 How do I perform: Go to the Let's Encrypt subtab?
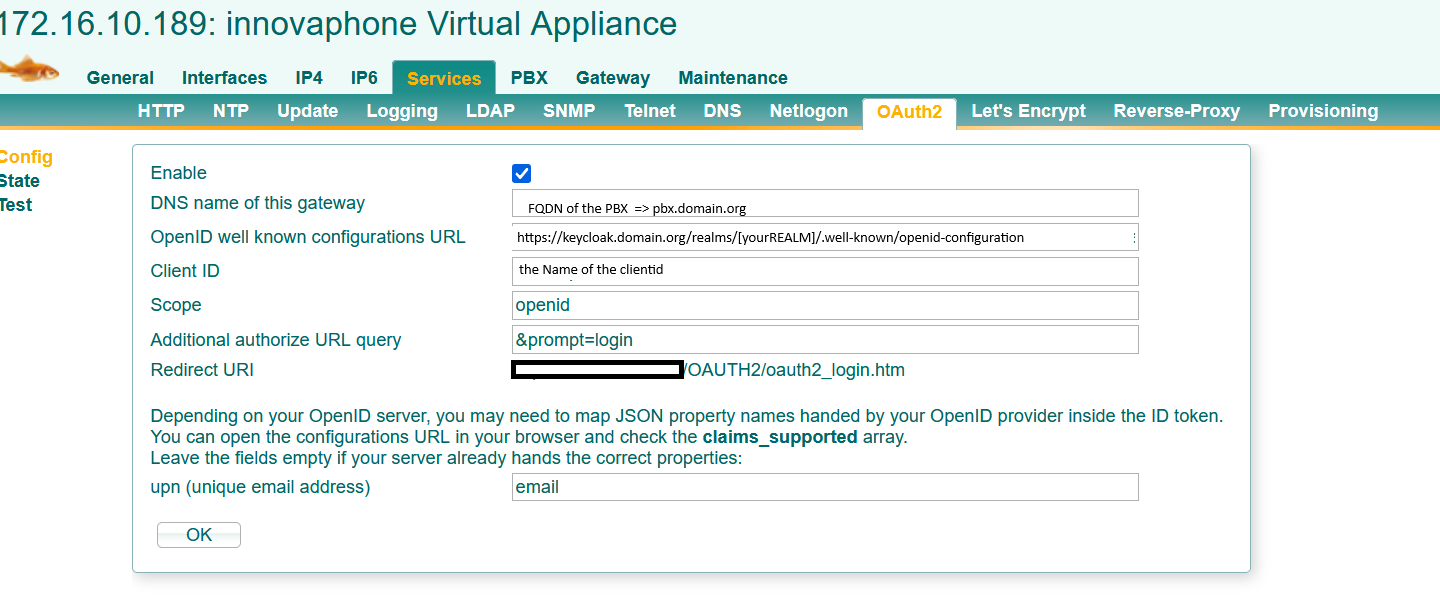click(x=1028, y=111)
